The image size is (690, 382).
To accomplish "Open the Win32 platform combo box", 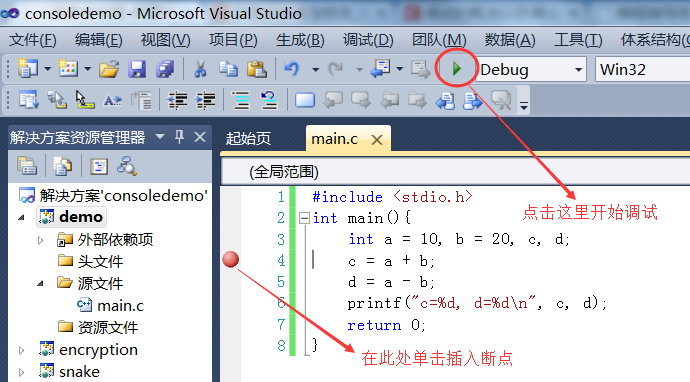I will pyautogui.click(x=642, y=70).
